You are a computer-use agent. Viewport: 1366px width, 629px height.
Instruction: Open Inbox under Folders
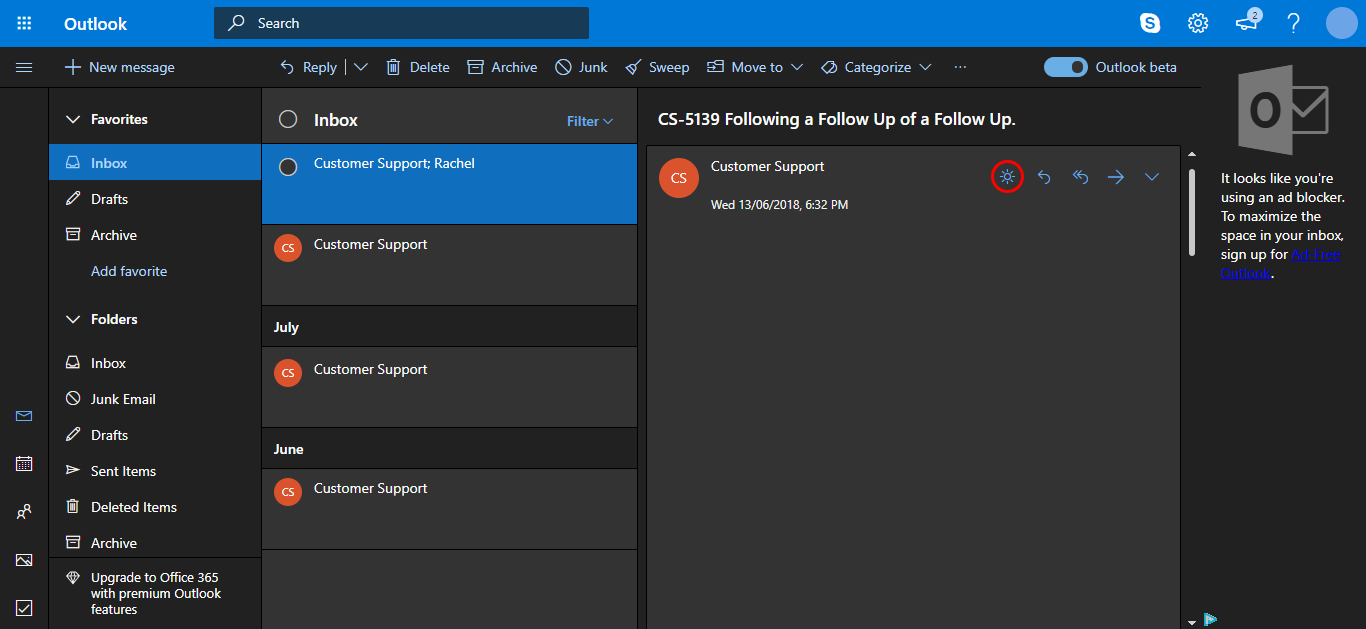(155, 363)
